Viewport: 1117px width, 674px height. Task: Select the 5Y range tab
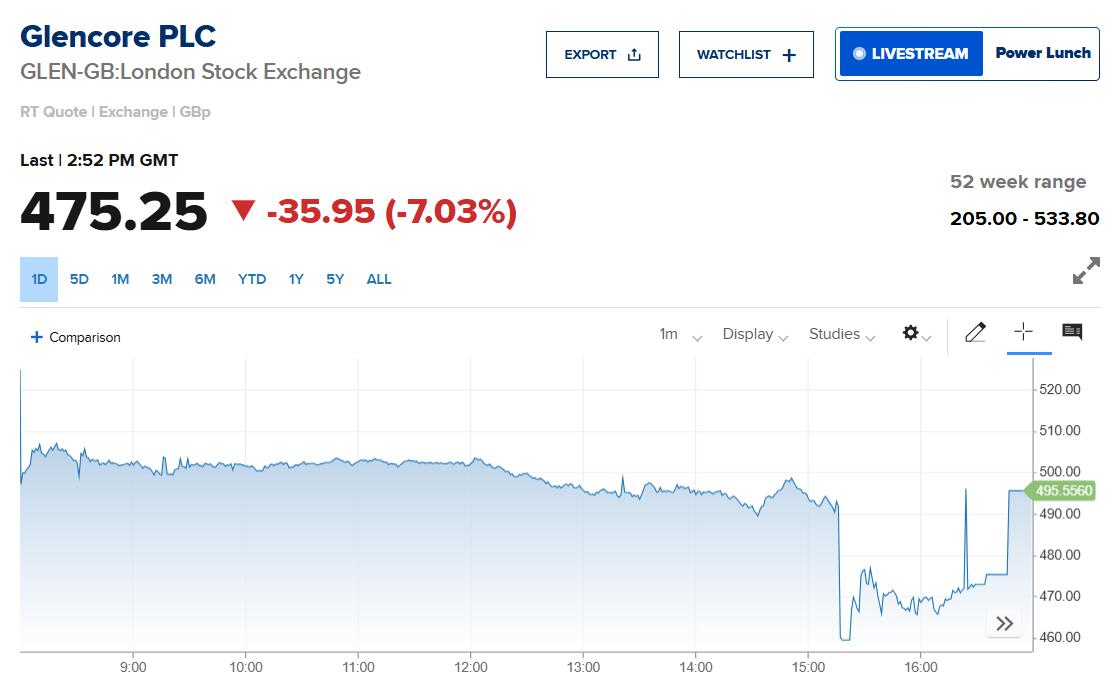pyautogui.click(x=335, y=279)
